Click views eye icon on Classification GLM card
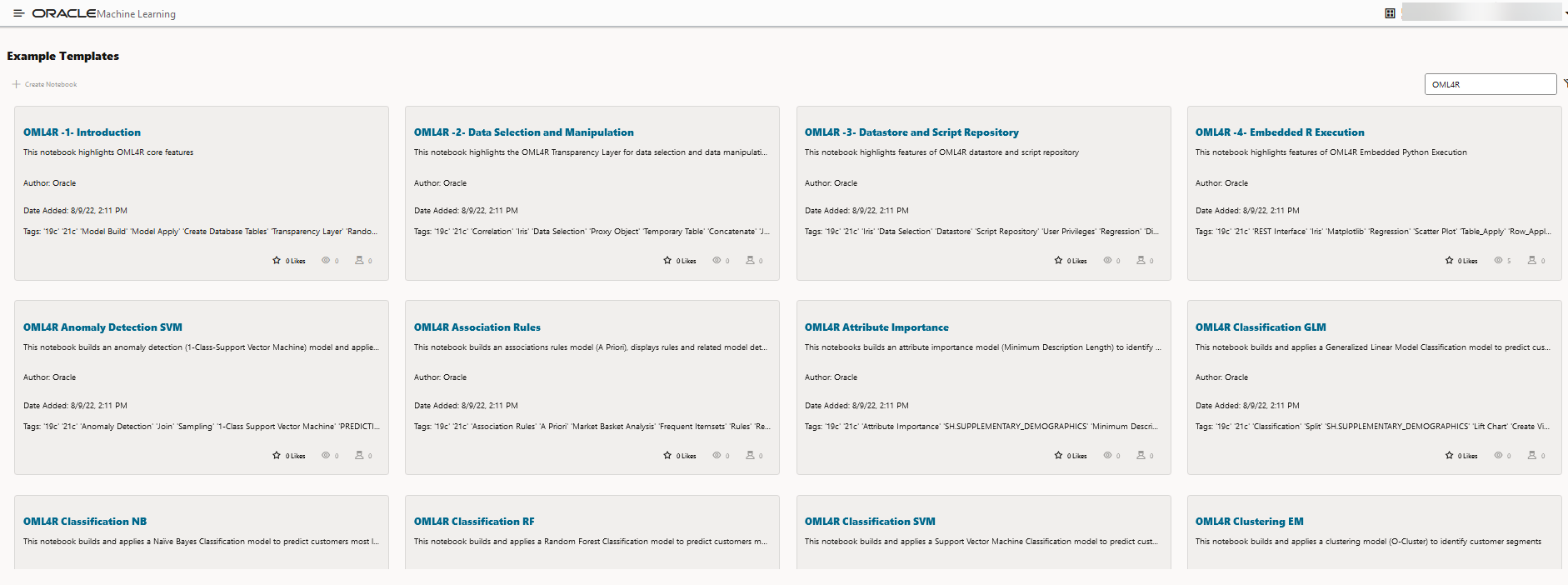 1498,456
